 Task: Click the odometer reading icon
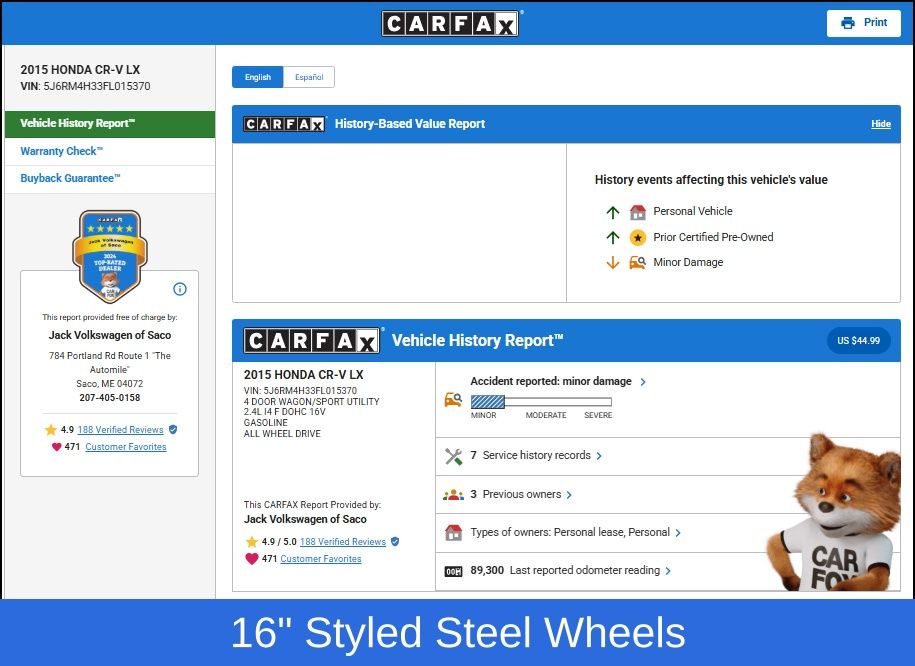pyautogui.click(x=453, y=571)
